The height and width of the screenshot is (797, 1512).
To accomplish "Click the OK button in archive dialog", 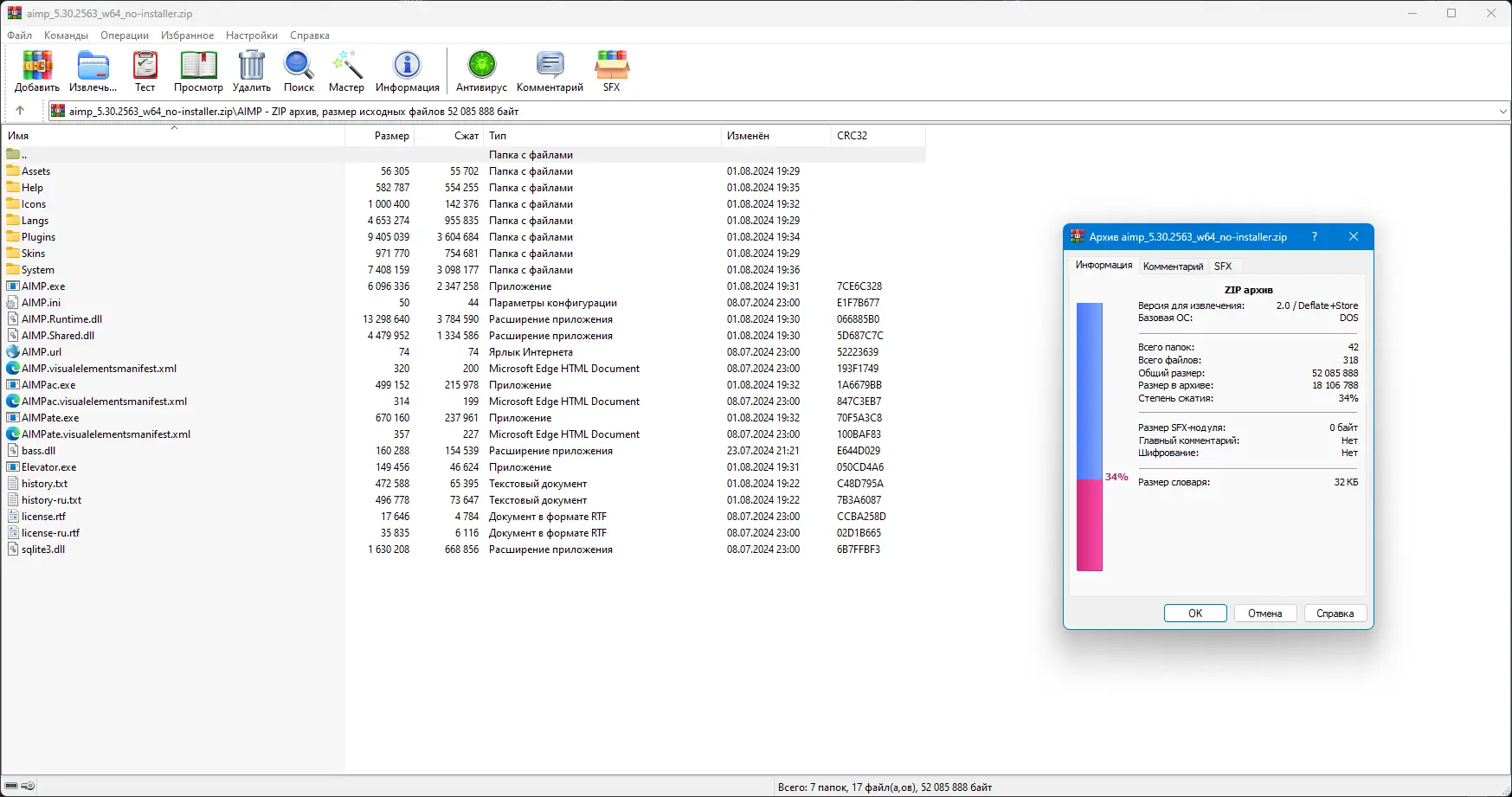I will click(x=1195, y=614).
